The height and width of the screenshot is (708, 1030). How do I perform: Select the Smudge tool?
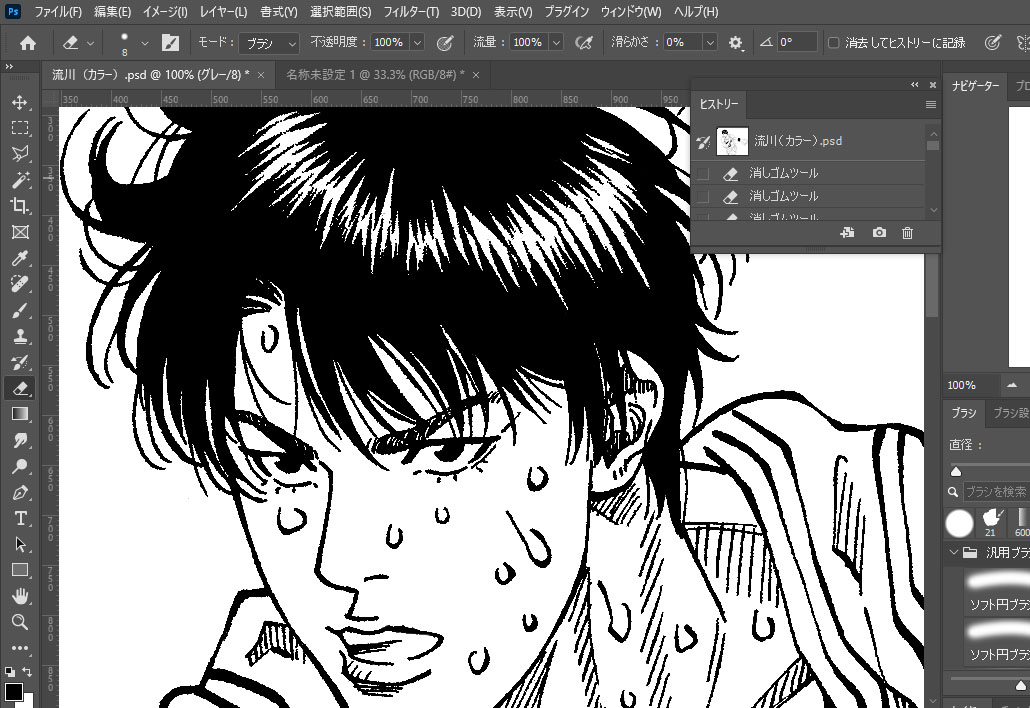[x=20, y=440]
